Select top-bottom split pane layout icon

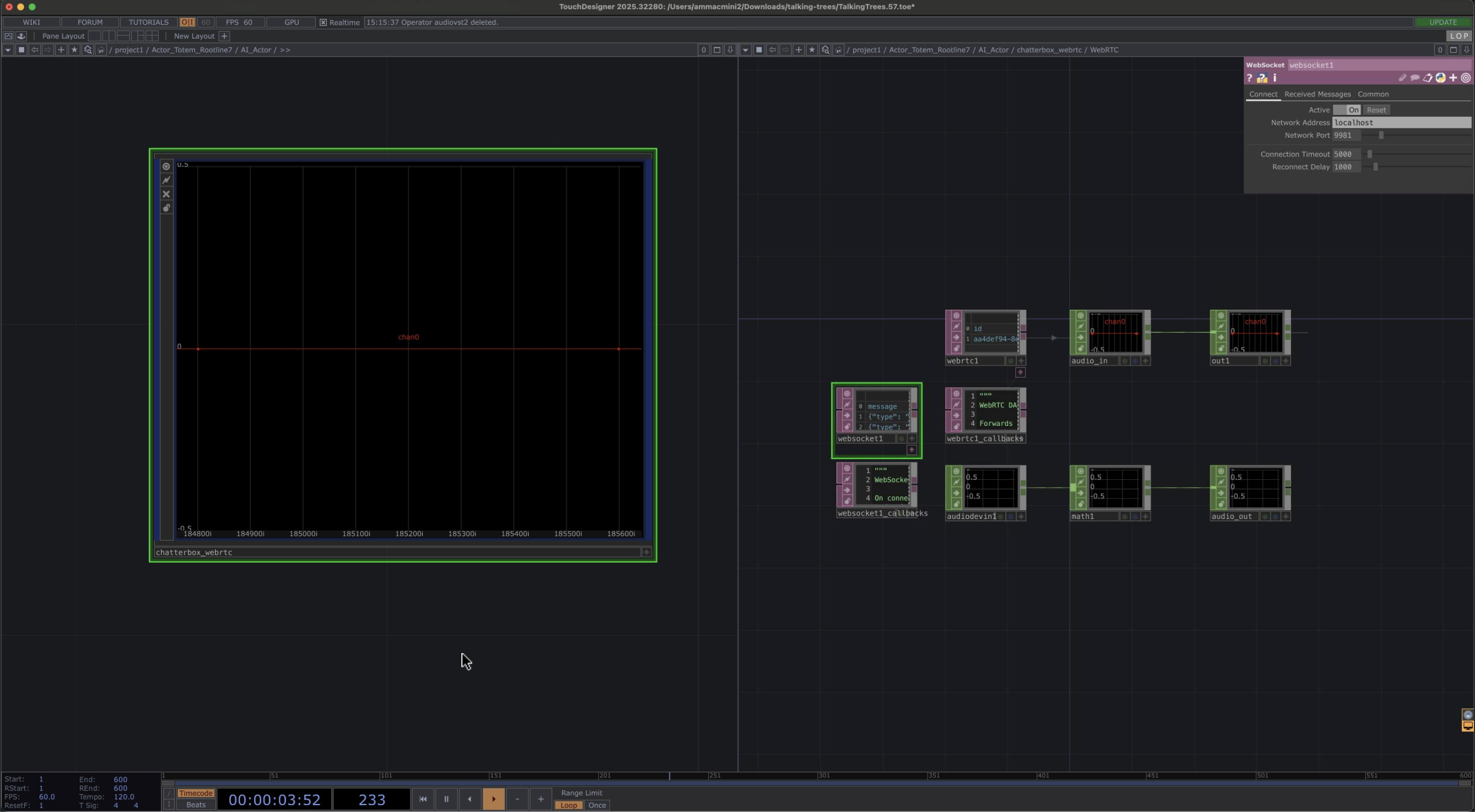(x=123, y=36)
